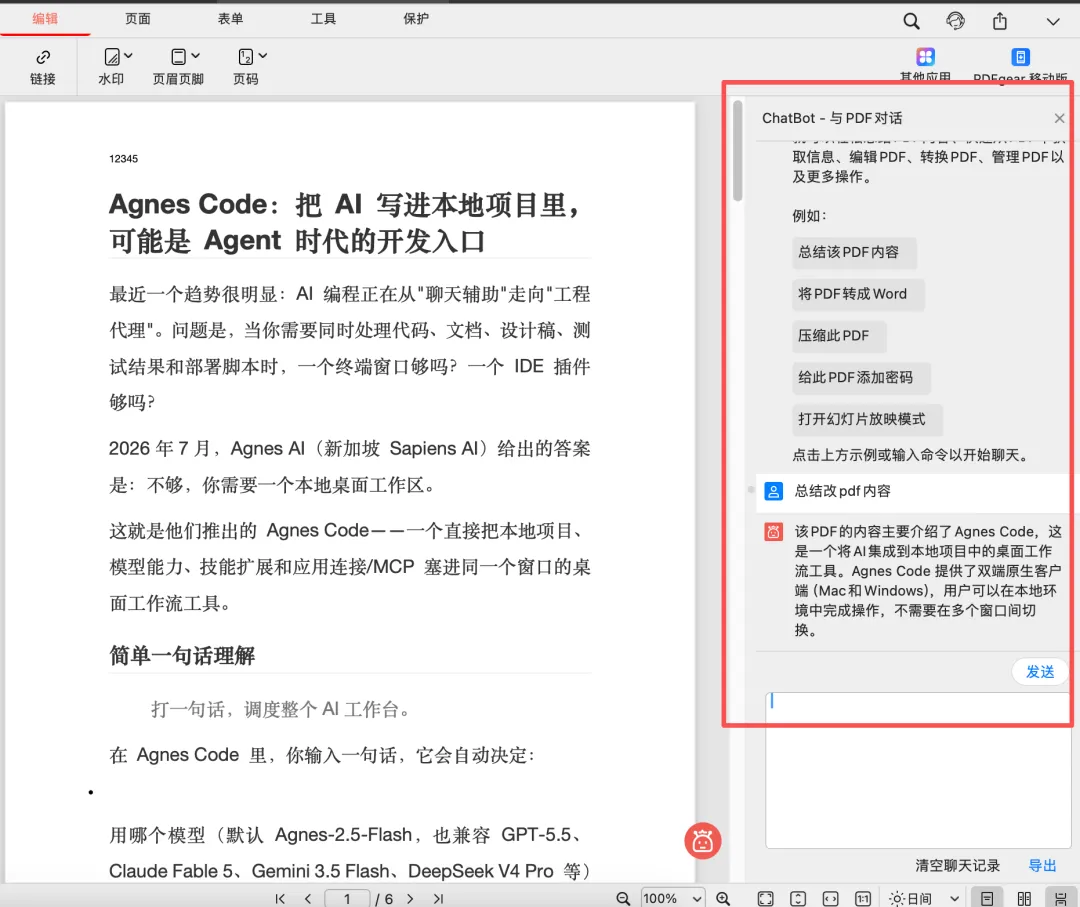1080x907 pixels.
Task: Switch to the 页面 tab
Action: click(138, 19)
